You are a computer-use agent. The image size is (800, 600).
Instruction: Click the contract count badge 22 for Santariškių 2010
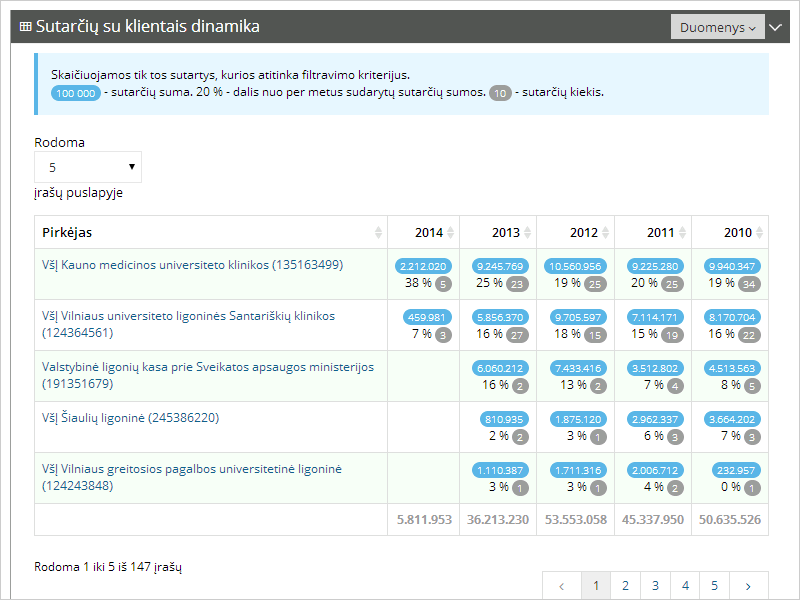[x=749, y=335]
